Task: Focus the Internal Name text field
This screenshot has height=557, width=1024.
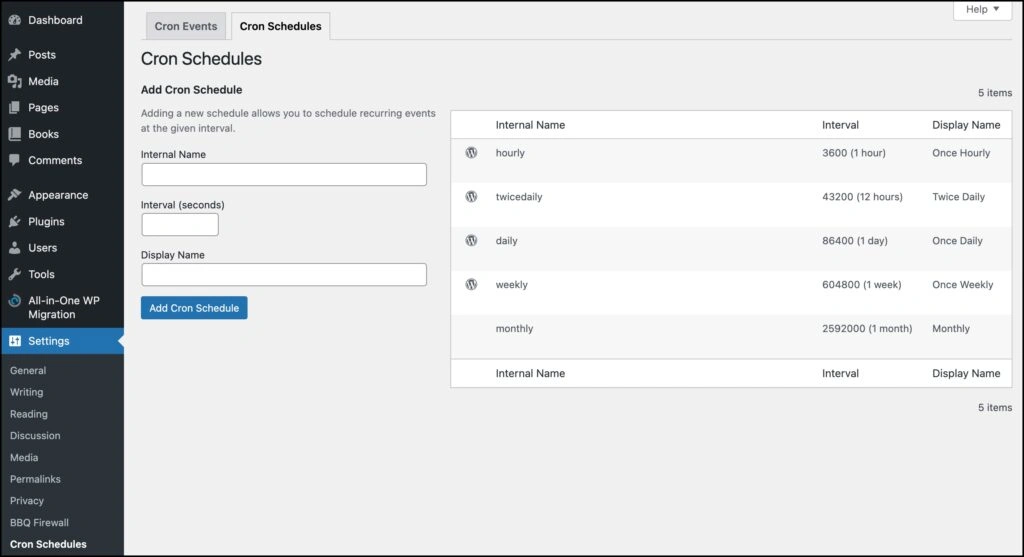Action: click(284, 175)
